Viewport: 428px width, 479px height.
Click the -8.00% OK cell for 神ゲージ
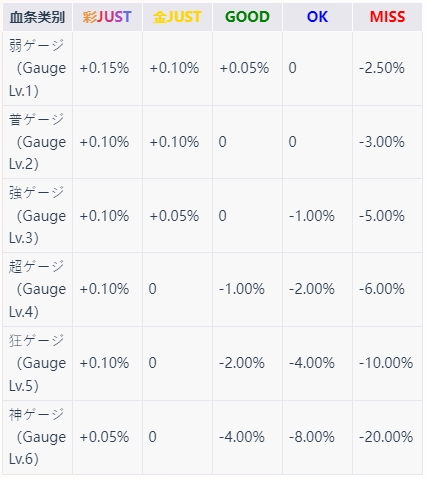(317, 437)
